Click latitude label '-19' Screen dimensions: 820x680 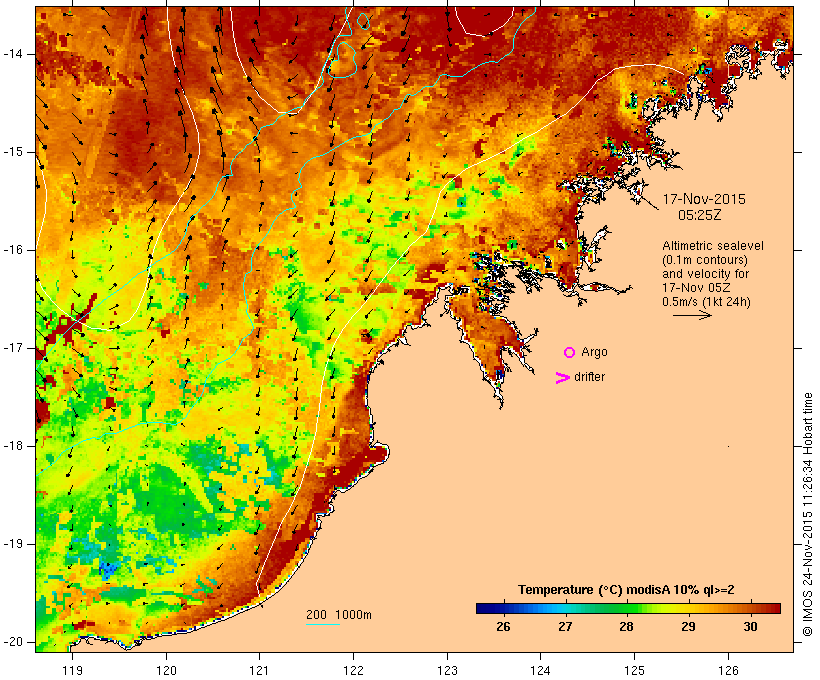click(12, 544)
